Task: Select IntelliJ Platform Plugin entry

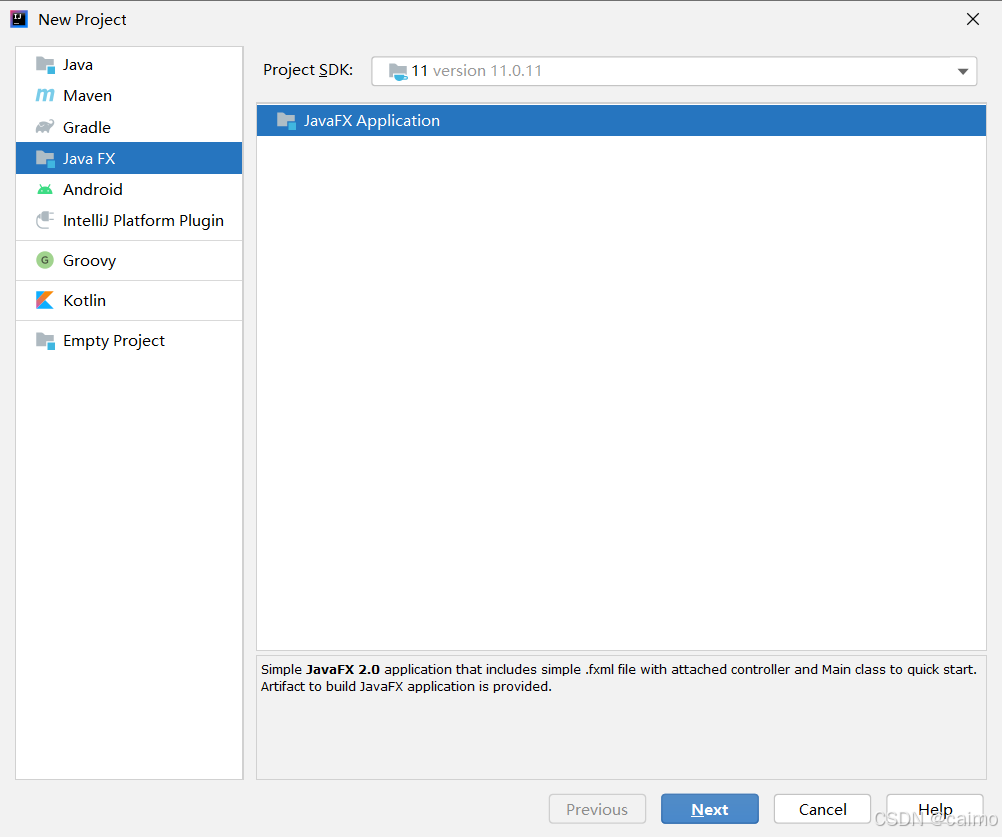Action: [x=129, y=220]
